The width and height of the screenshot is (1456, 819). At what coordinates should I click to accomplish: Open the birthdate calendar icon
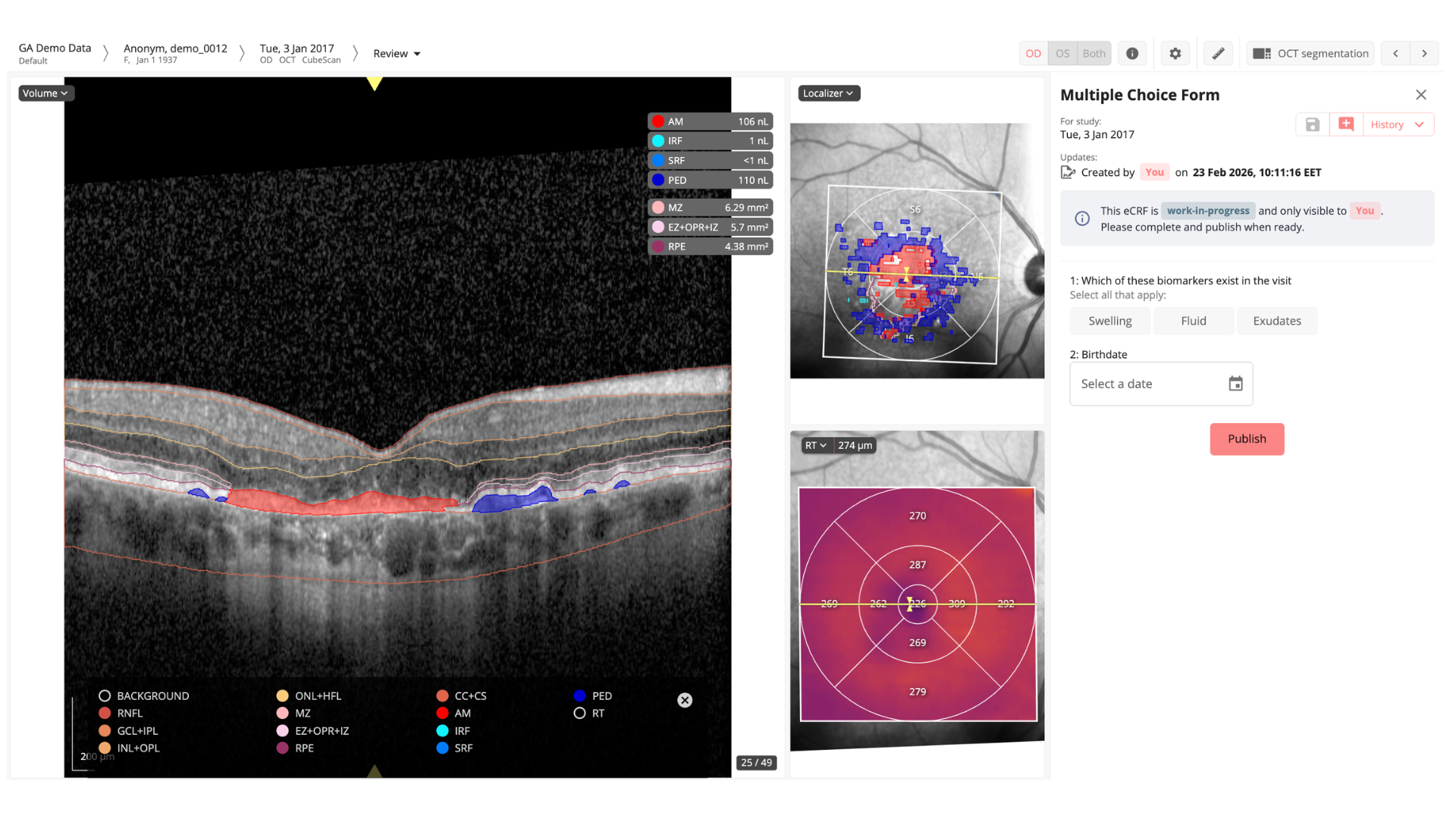[x=1235, y=384]
